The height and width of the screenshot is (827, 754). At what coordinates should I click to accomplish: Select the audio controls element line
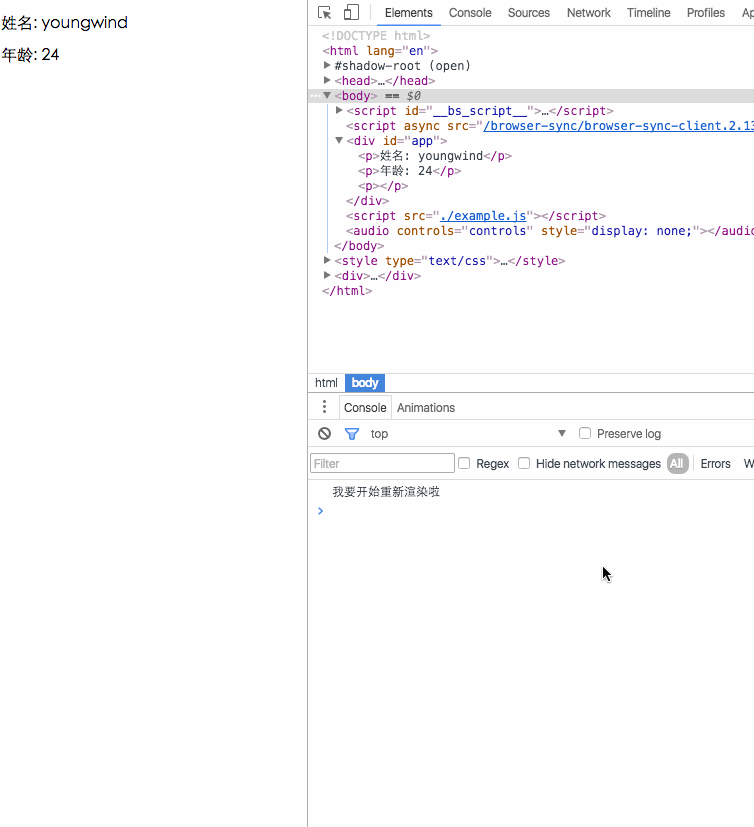[x=550, y=231]
